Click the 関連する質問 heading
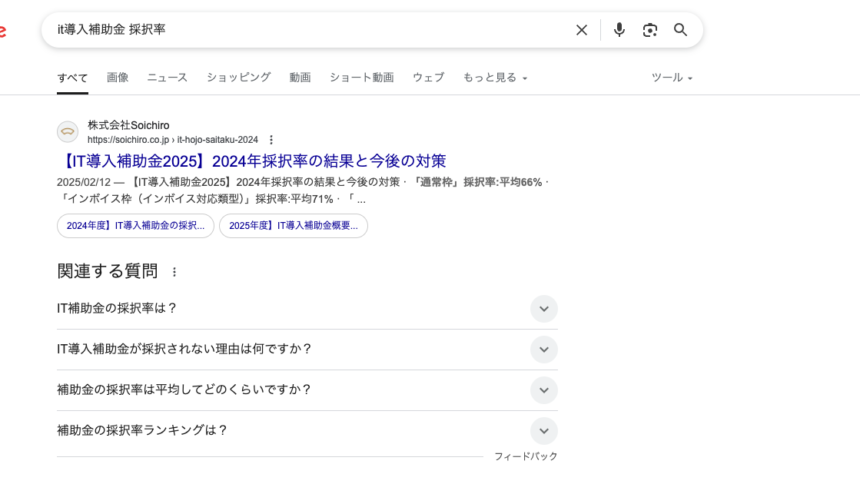This screenshot has height=484, width=860. [108, 271]
